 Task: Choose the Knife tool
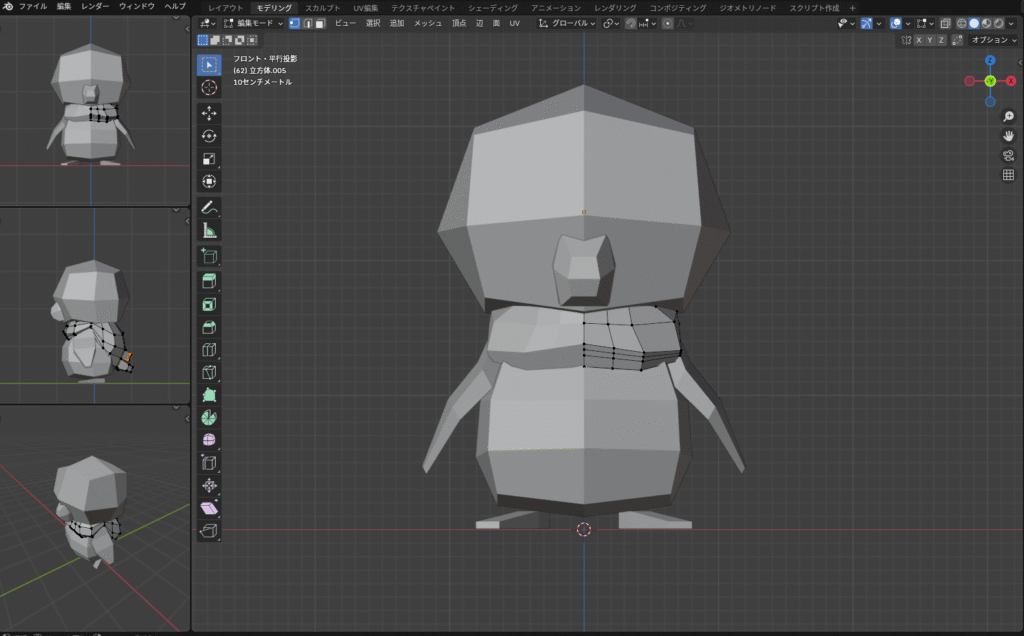click(x=209, y=372)
